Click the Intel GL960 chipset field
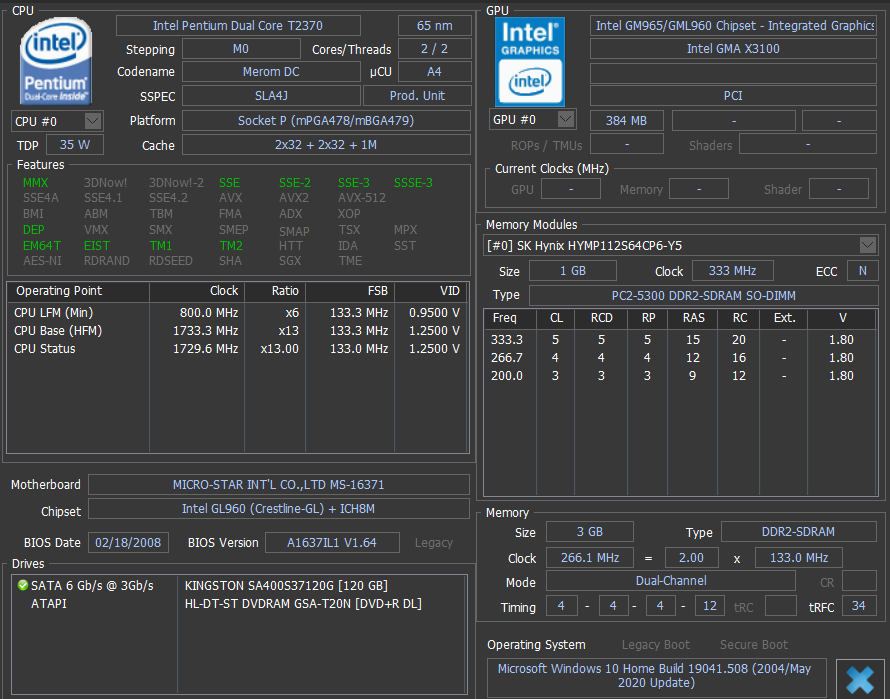Viewport: 890px width, 699px height. tap(279, 509)
